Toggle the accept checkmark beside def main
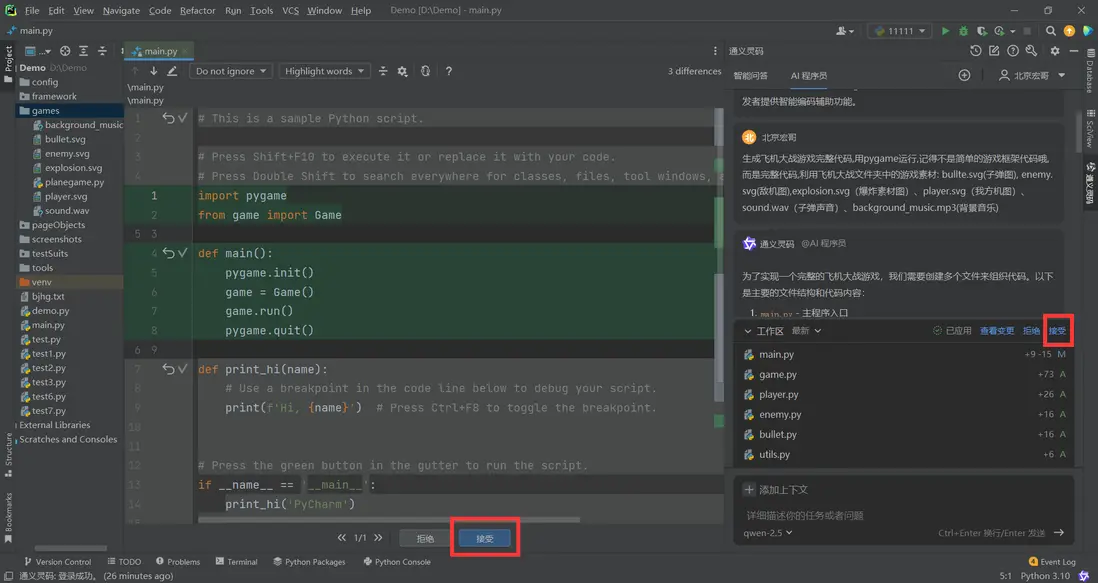This screenshot has height=583, width=1098. [x=183, y=253]
